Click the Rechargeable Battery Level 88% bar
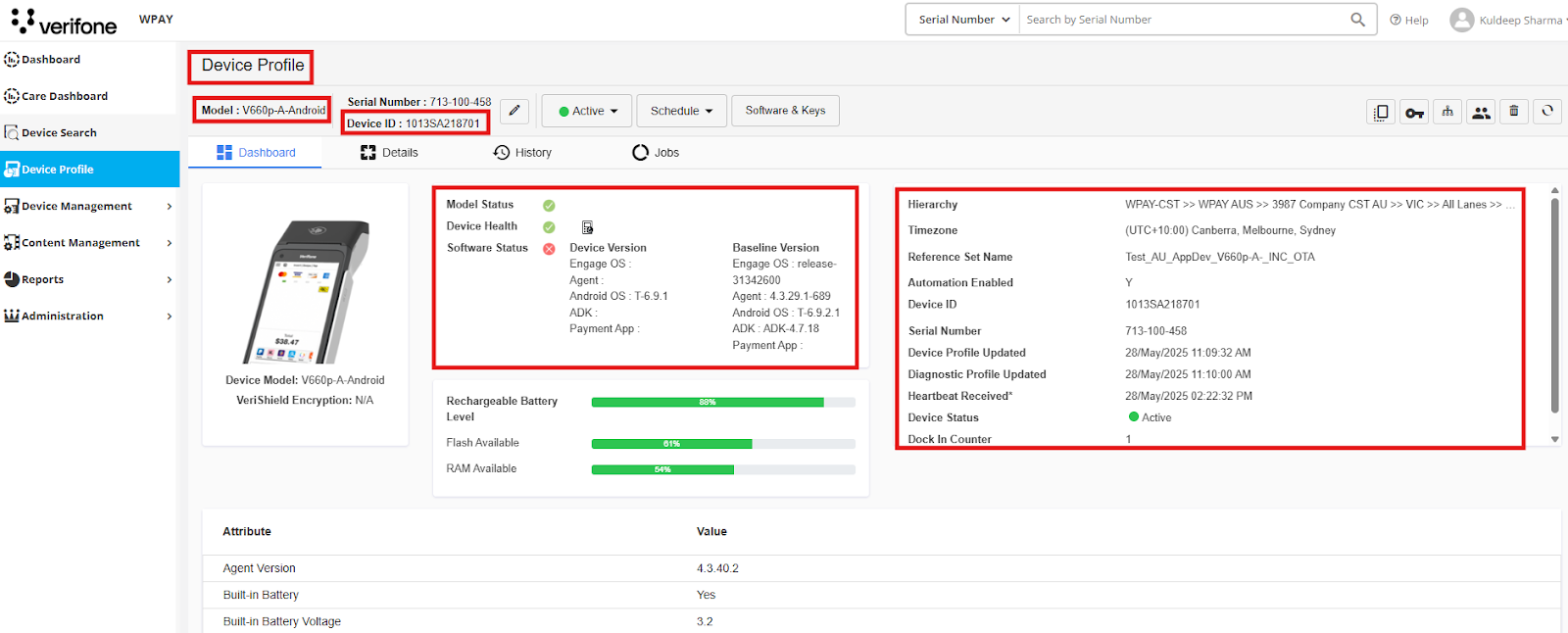The height and width of the screenshot is (633, 1568). point(723,402)
